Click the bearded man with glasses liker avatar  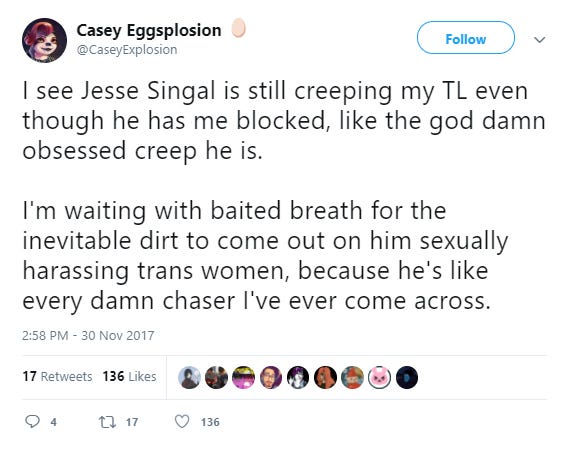click(271, 378)
